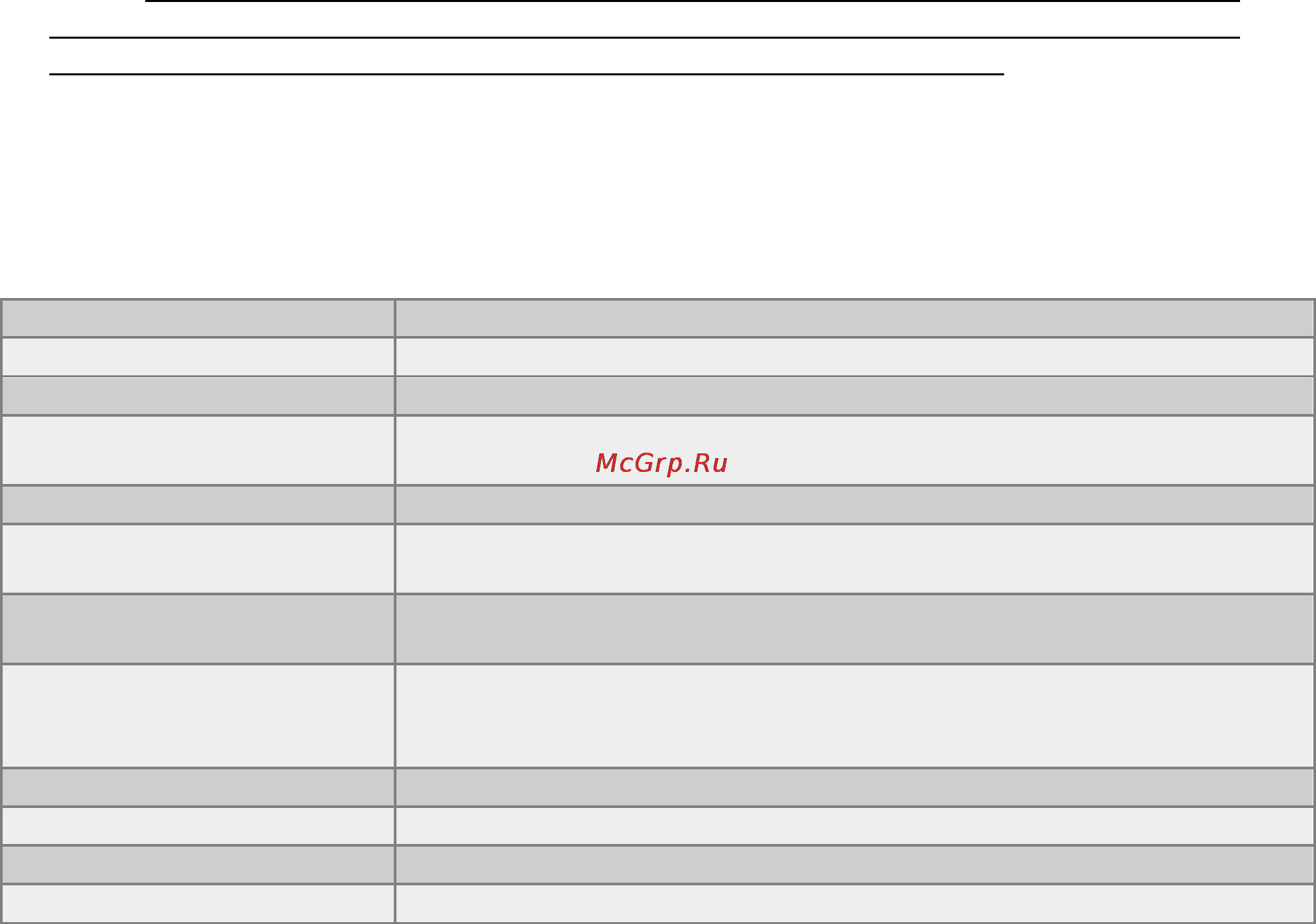Select the tall dark row's right cell
This screenshot has height=924, width=1316.
[855, 629]
